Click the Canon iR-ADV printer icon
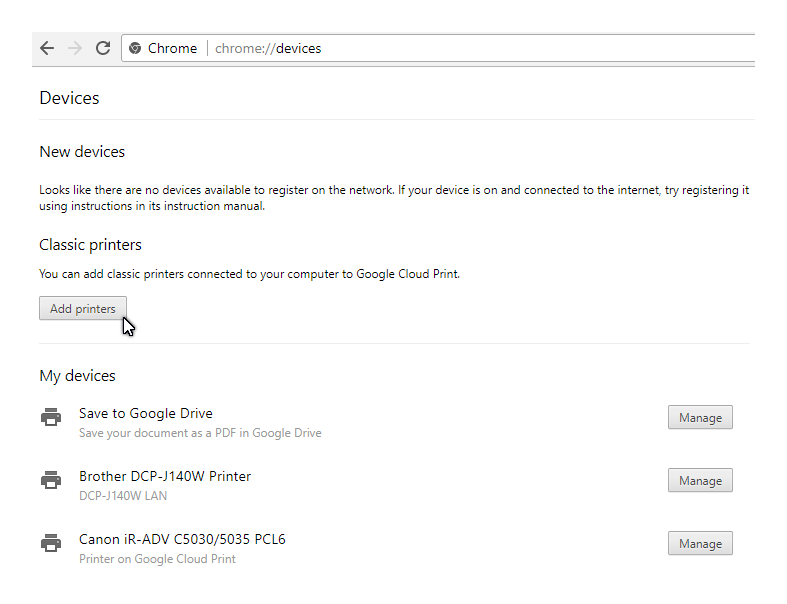 pyautogui.click(x=51, y=543)
